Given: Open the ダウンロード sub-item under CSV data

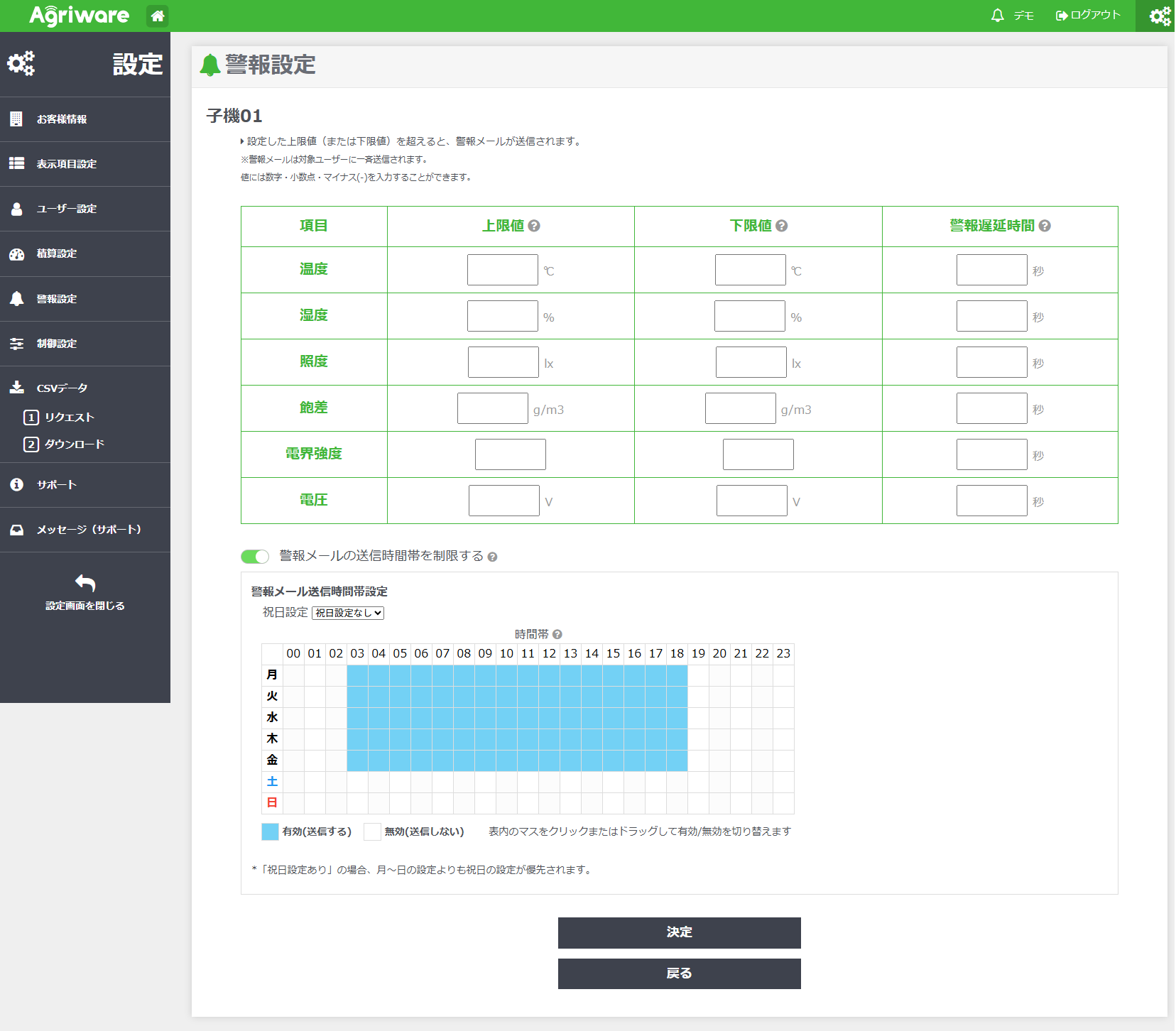Looking at the screenshot, I should click(x=74, y=444).
